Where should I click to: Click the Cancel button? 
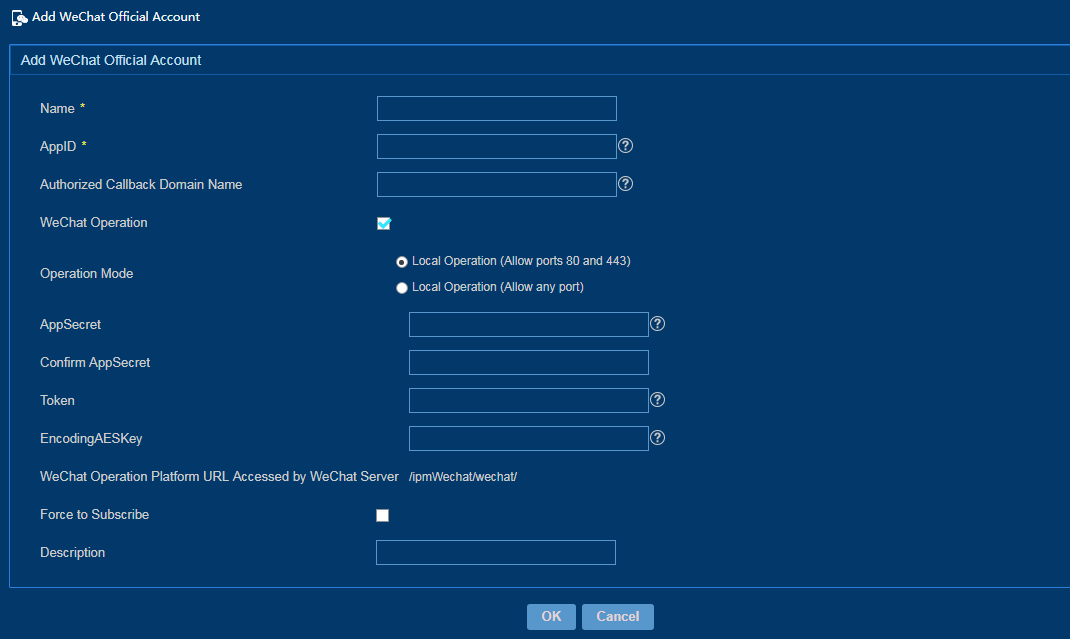pos(618,616)
